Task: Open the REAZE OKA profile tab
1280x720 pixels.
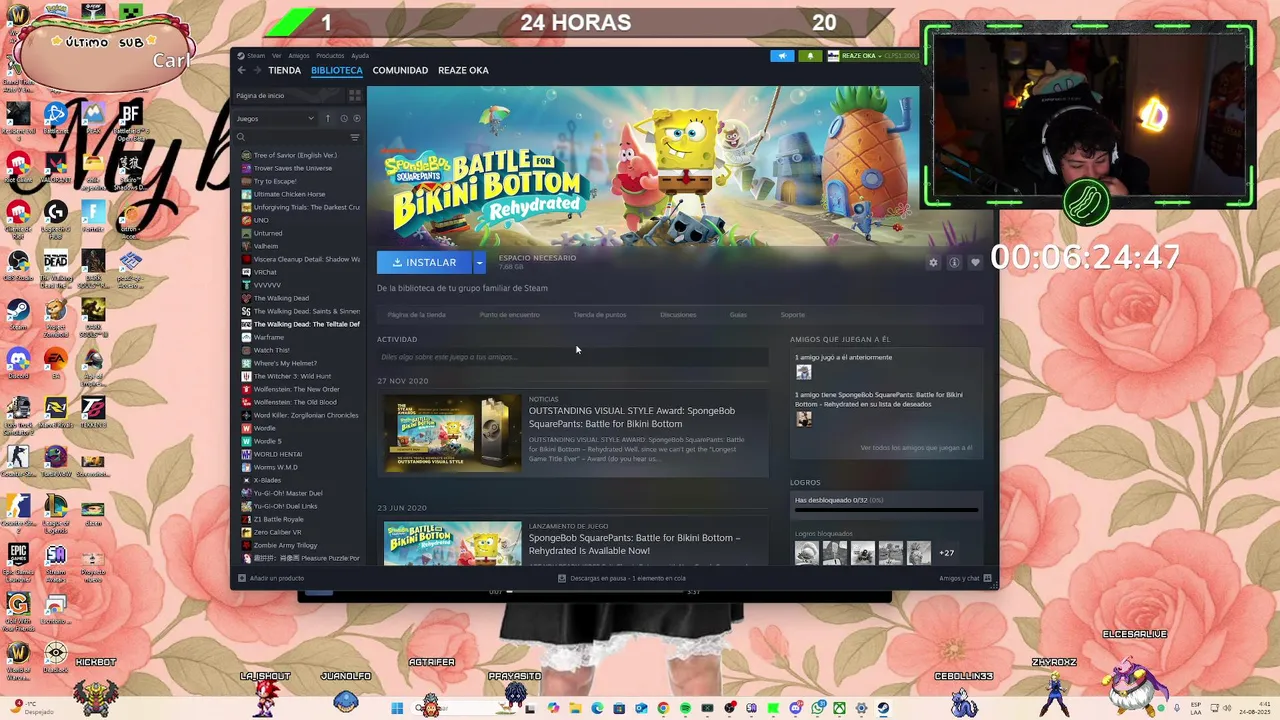Action: pos(463,70)
